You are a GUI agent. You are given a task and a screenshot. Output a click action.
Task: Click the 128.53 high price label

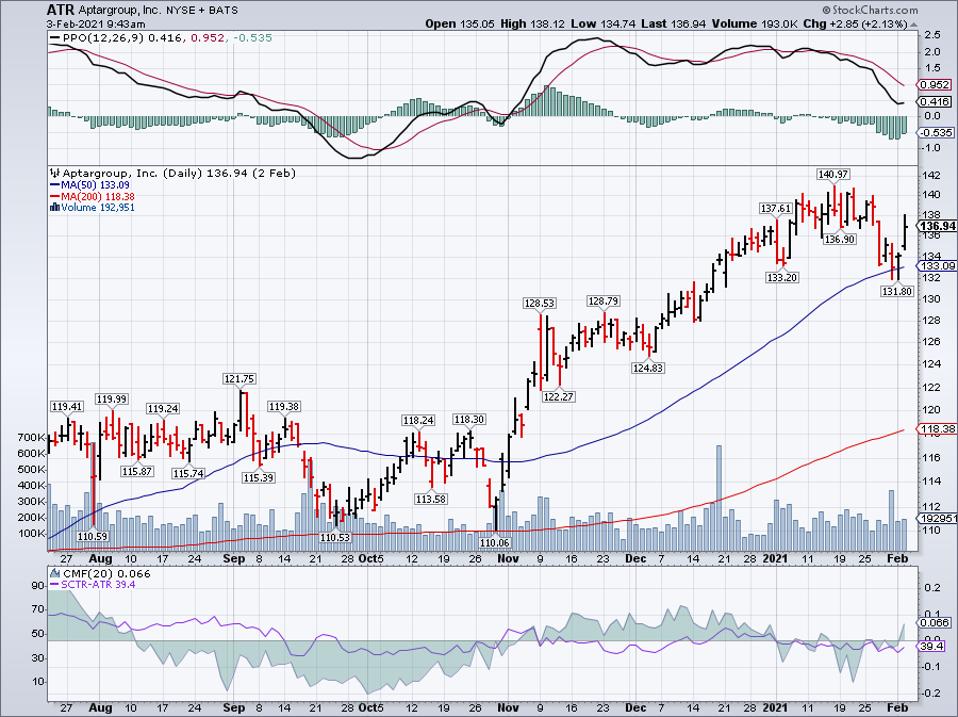tap(539, 303)
